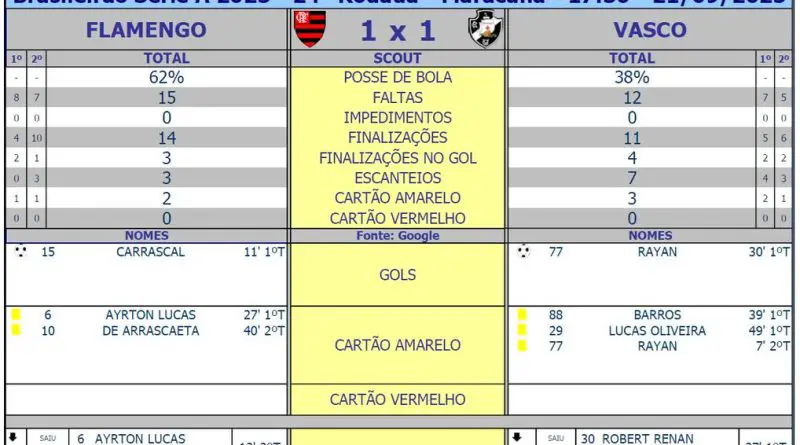Select the POSSE DE BOLA row label

point(397,77)
